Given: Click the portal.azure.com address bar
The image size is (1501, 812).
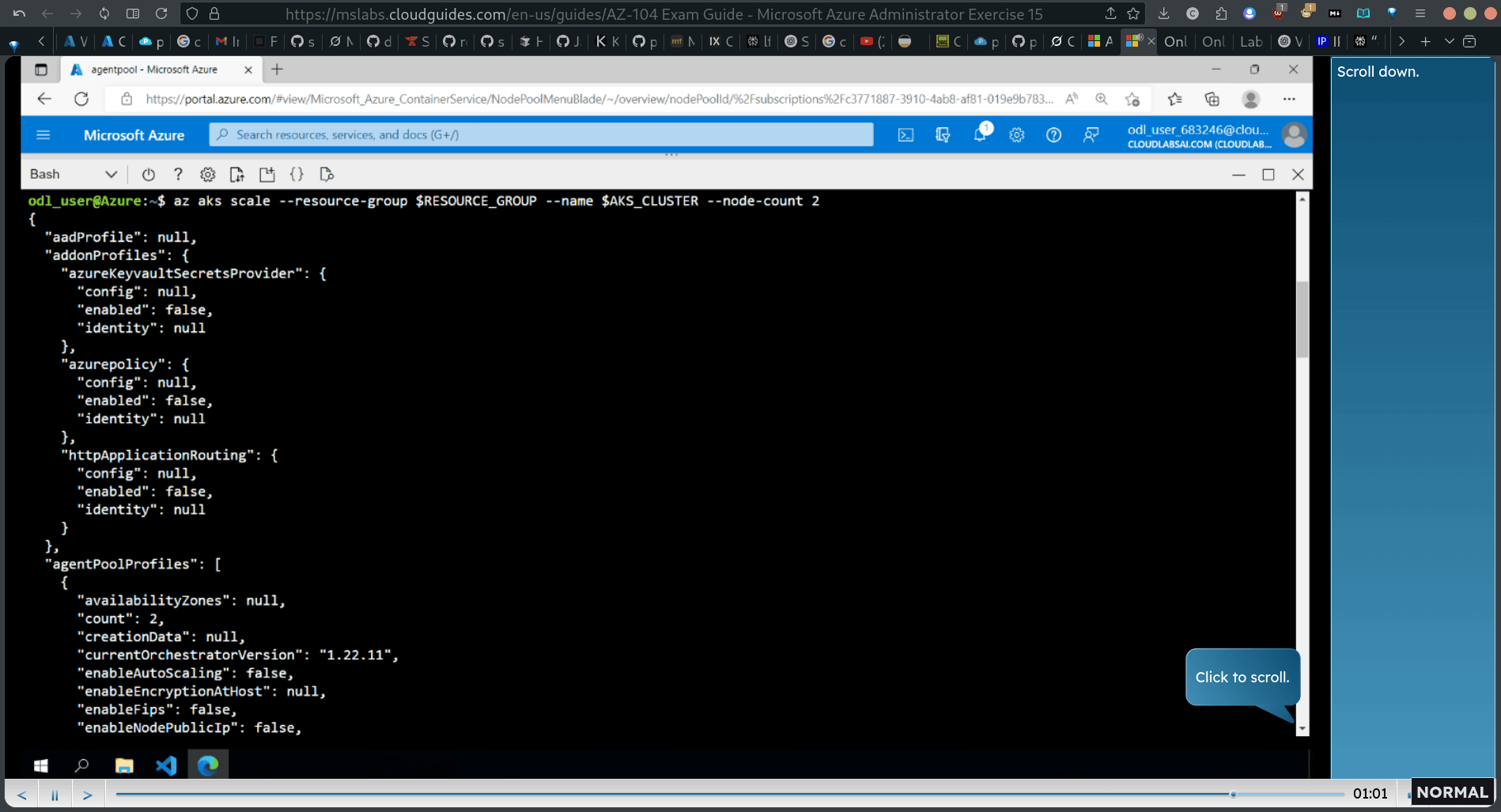Looking at the screenshot, I should click(599, 99).
